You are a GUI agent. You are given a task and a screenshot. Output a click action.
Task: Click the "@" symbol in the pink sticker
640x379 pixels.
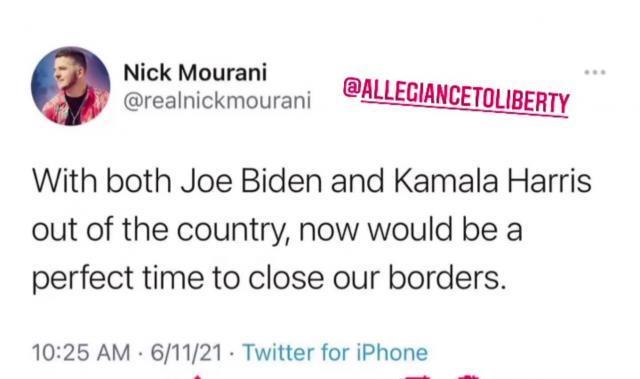(x=351, y=87)
